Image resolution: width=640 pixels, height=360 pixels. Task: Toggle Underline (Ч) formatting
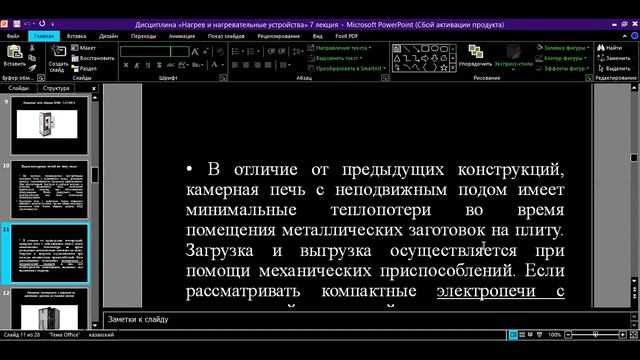coord(148,65)
